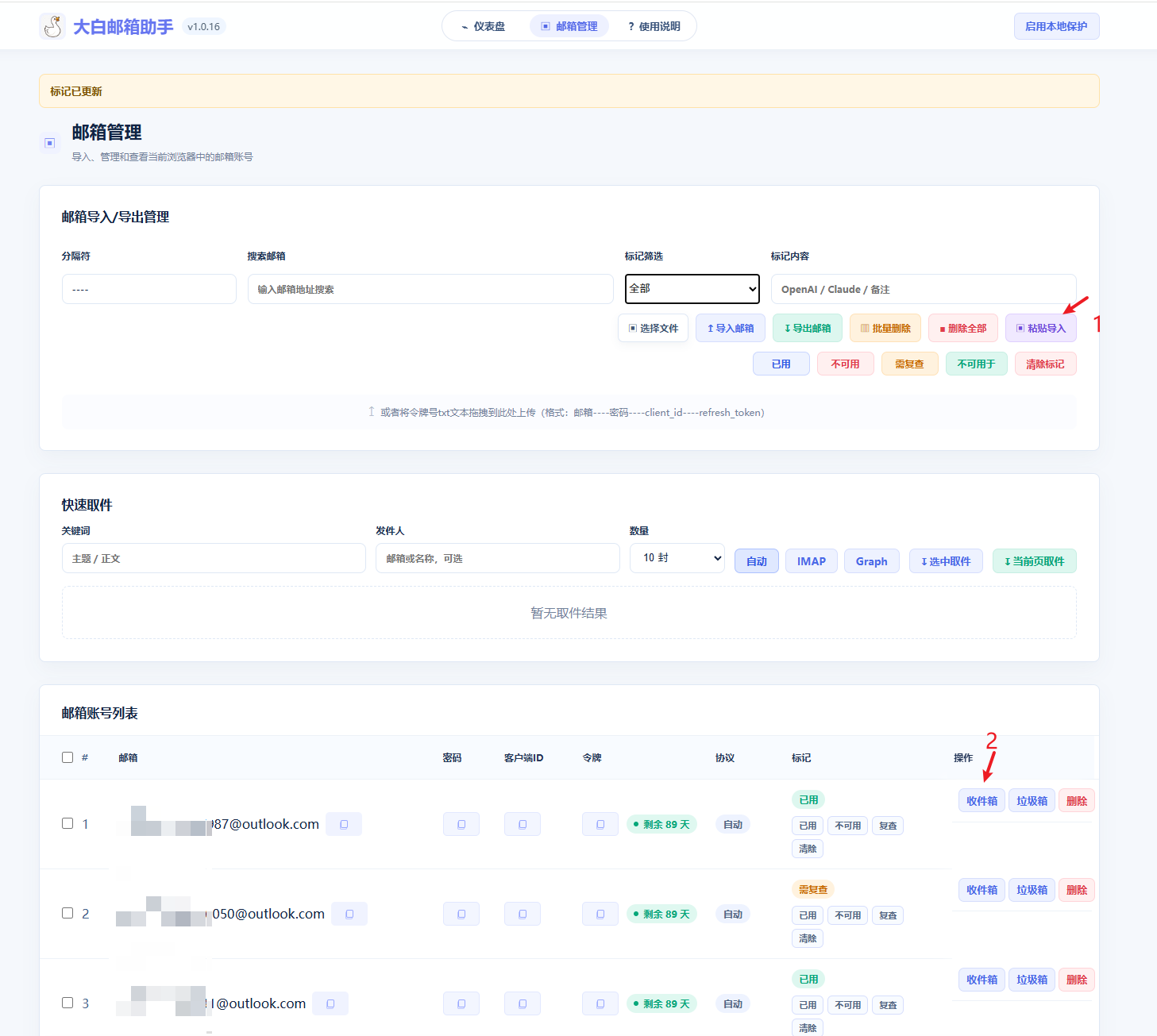The image size is (1157, 1036).
Task: Copy password icon in row 1
Action: (461, 824)
